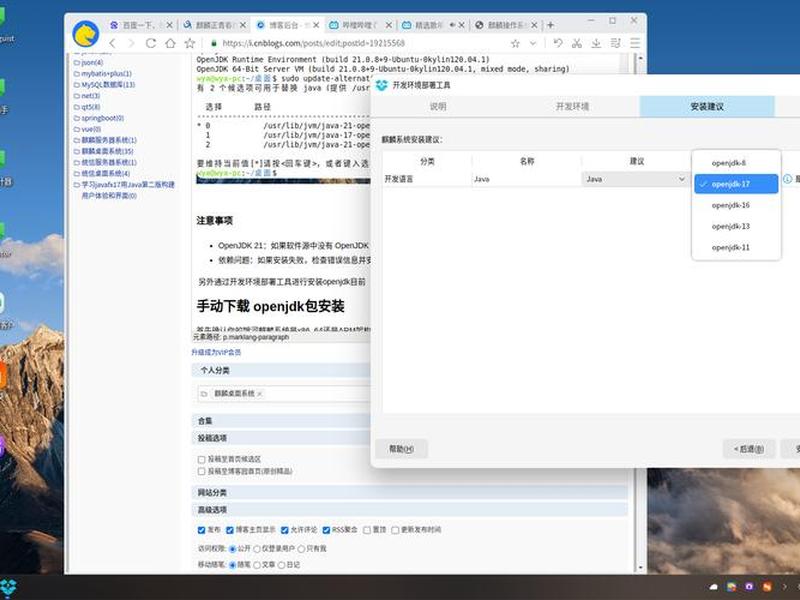
Task: Uncheck the 发布 checkbox
Action: [x=201, y=530]
